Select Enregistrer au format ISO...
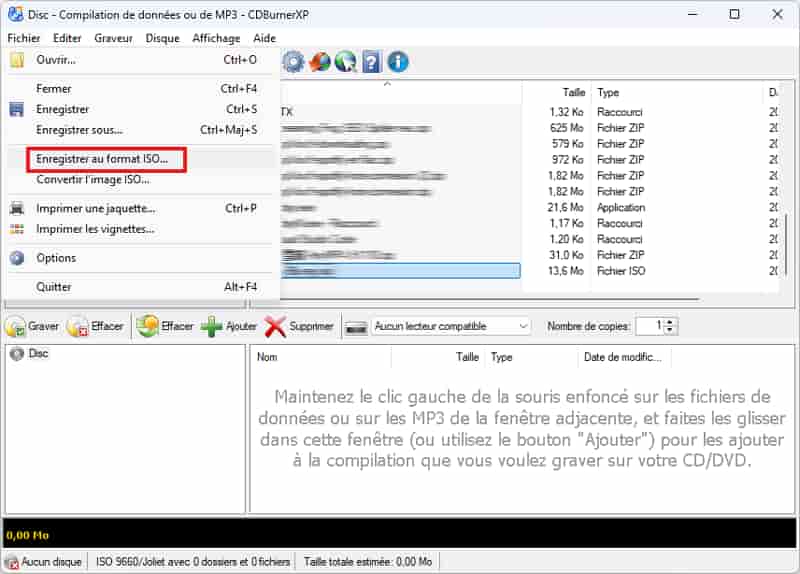This screenshot has height=574, width=800. (140, 159)
